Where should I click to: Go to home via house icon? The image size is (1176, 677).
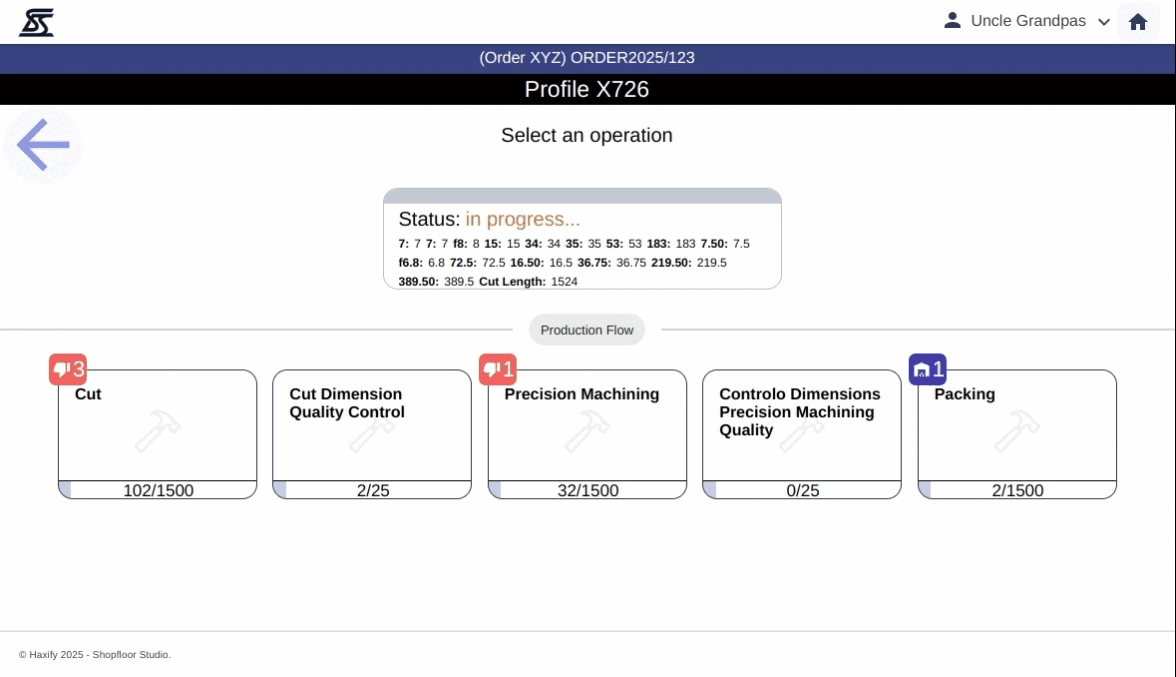click(1137, 21)
